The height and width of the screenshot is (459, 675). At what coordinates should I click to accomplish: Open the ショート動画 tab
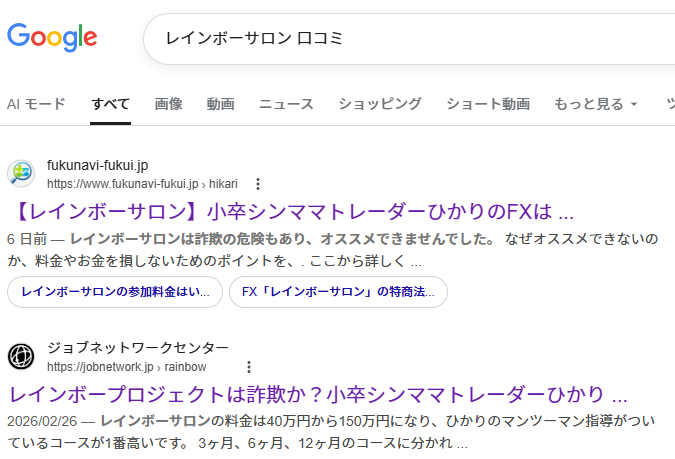tap(488, 104)
